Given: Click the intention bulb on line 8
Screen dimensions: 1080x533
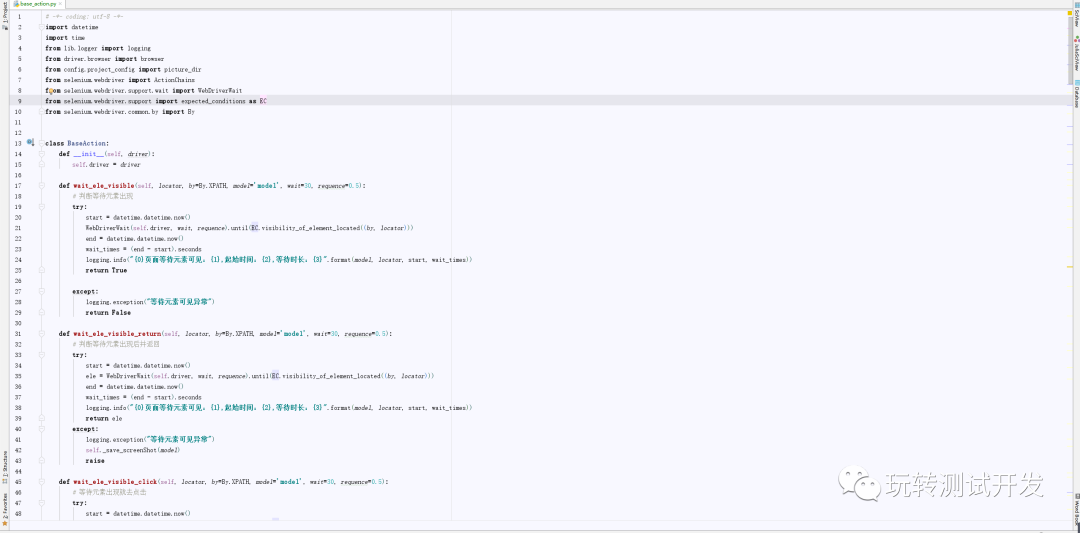Looking at the screenshot, I should pyautogui.click(x=49, y=90).
